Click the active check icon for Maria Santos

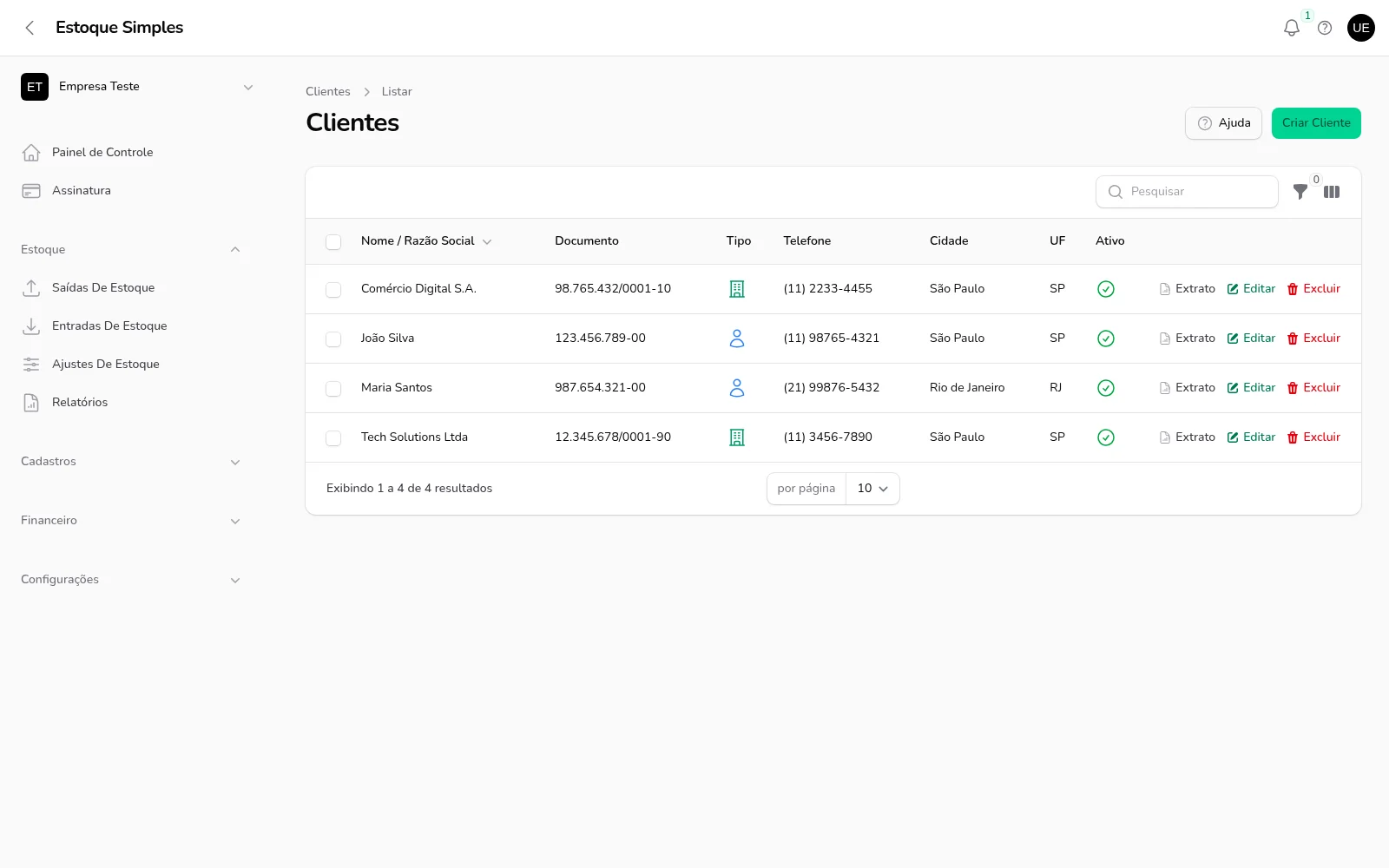[x=1106, y=388]
